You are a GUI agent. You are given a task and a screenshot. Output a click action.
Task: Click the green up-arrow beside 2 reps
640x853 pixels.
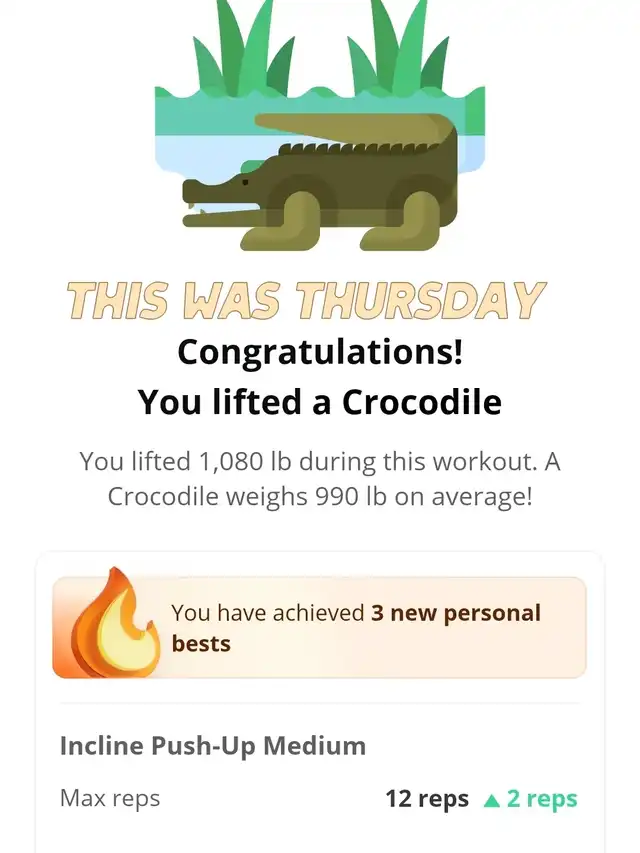pos(491,800)
